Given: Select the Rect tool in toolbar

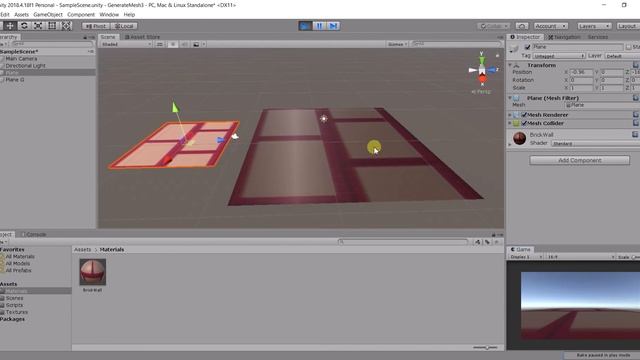Looking at the screenshot, I should 52,26.
